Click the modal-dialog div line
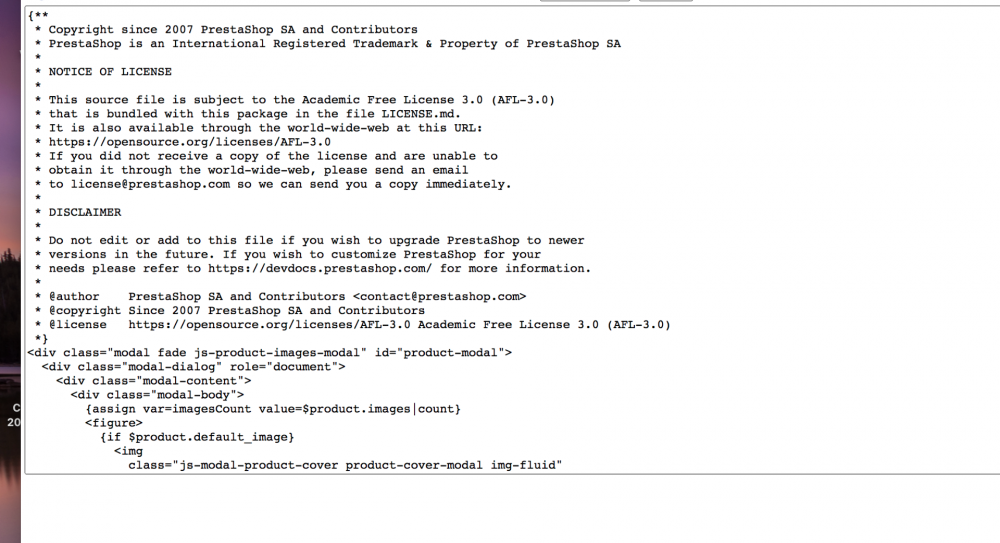The image size is (1000, 543). pyautogui.click(x=193, y=367)
